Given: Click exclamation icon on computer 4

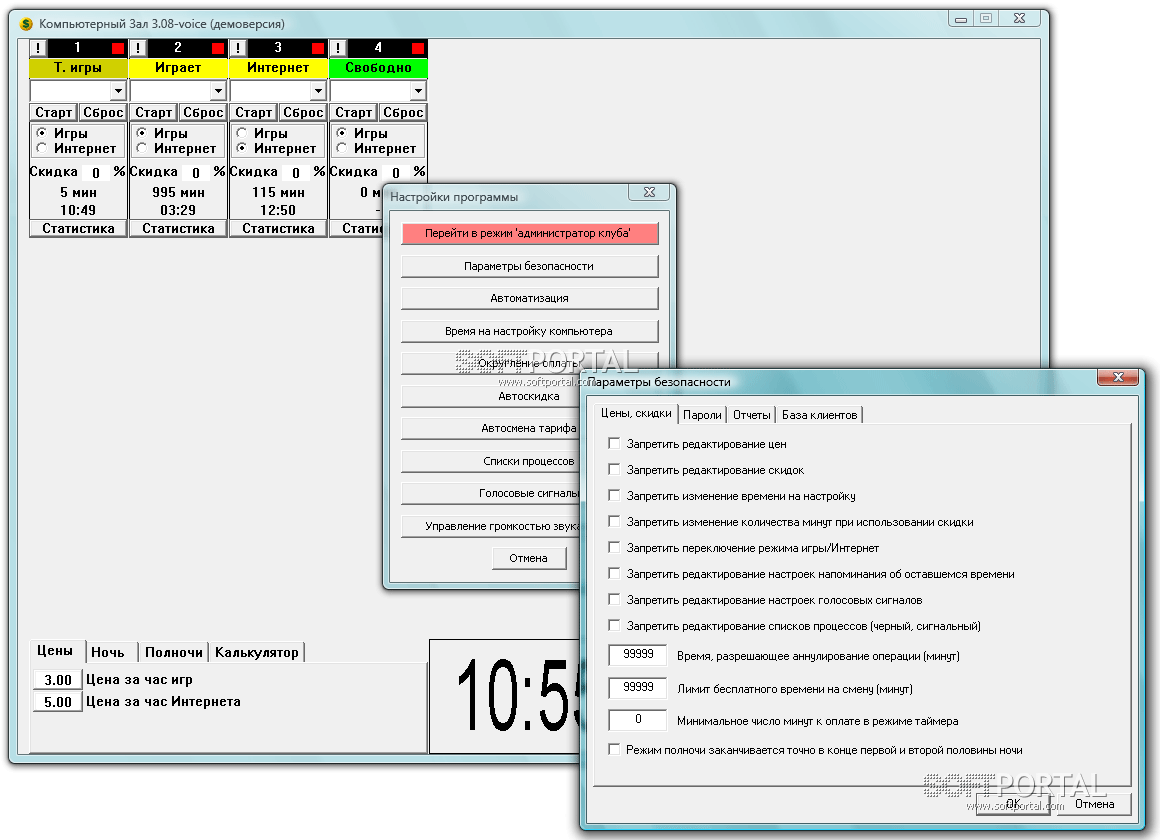Looking at the screenshot, I should (338, 48).
